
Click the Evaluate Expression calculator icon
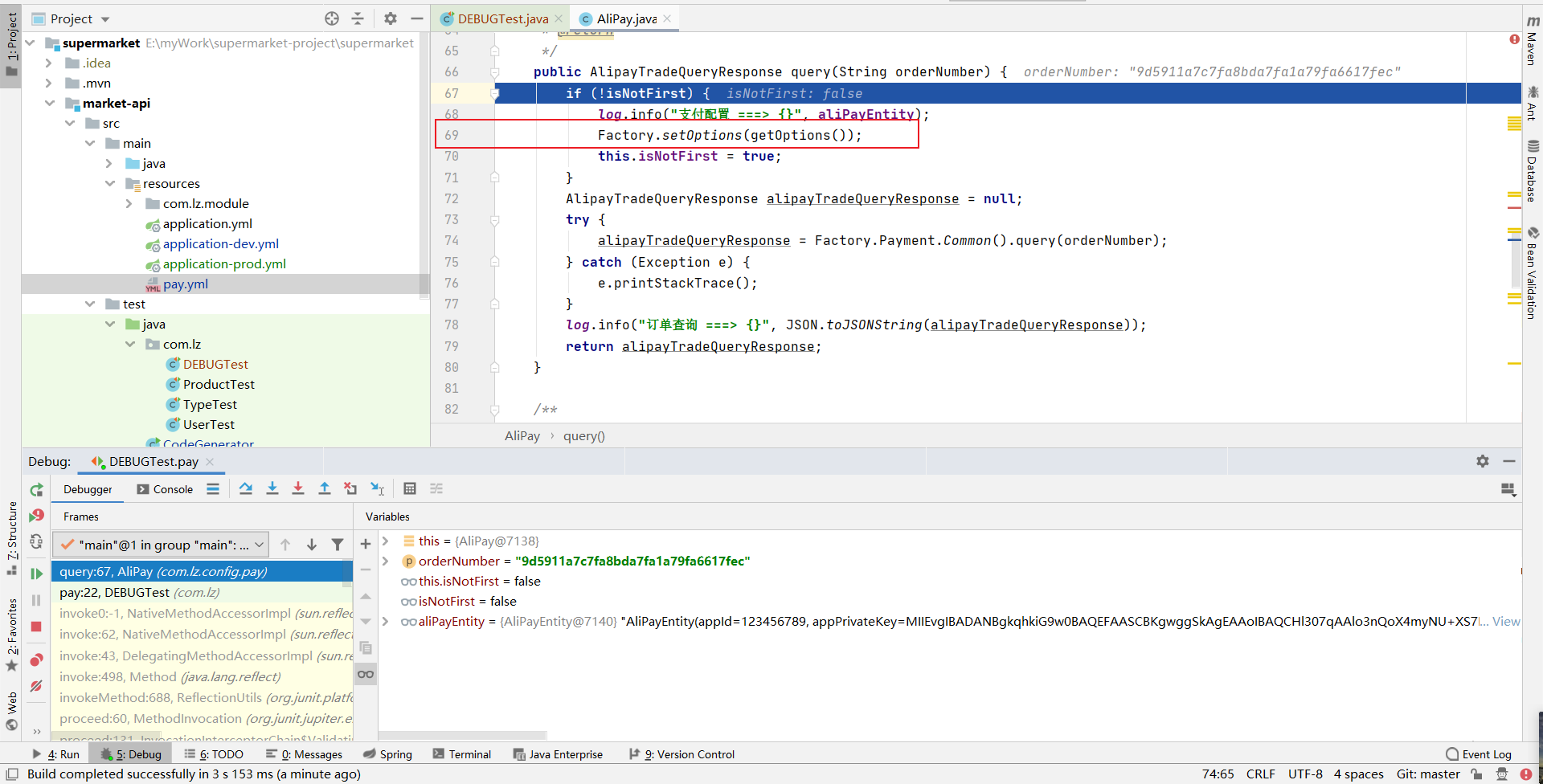tap(410, 488)
